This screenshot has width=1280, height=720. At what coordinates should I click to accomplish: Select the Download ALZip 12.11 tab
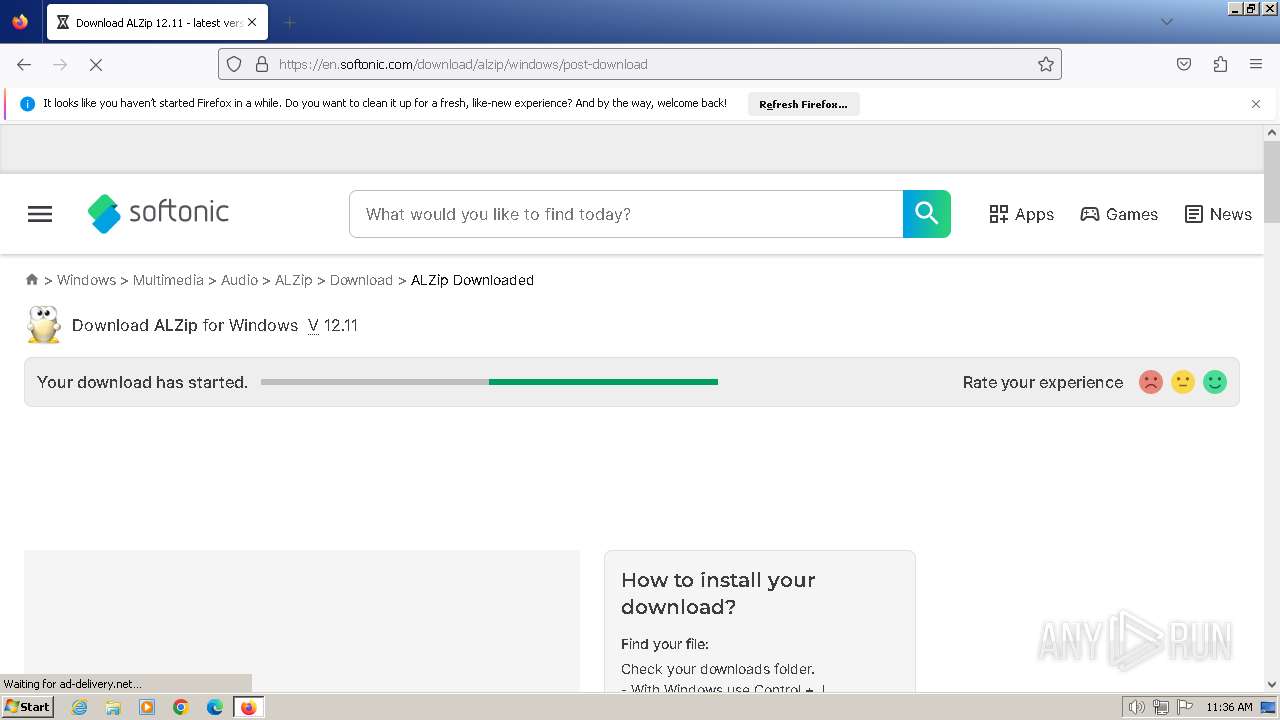click(x=157, y=22)
